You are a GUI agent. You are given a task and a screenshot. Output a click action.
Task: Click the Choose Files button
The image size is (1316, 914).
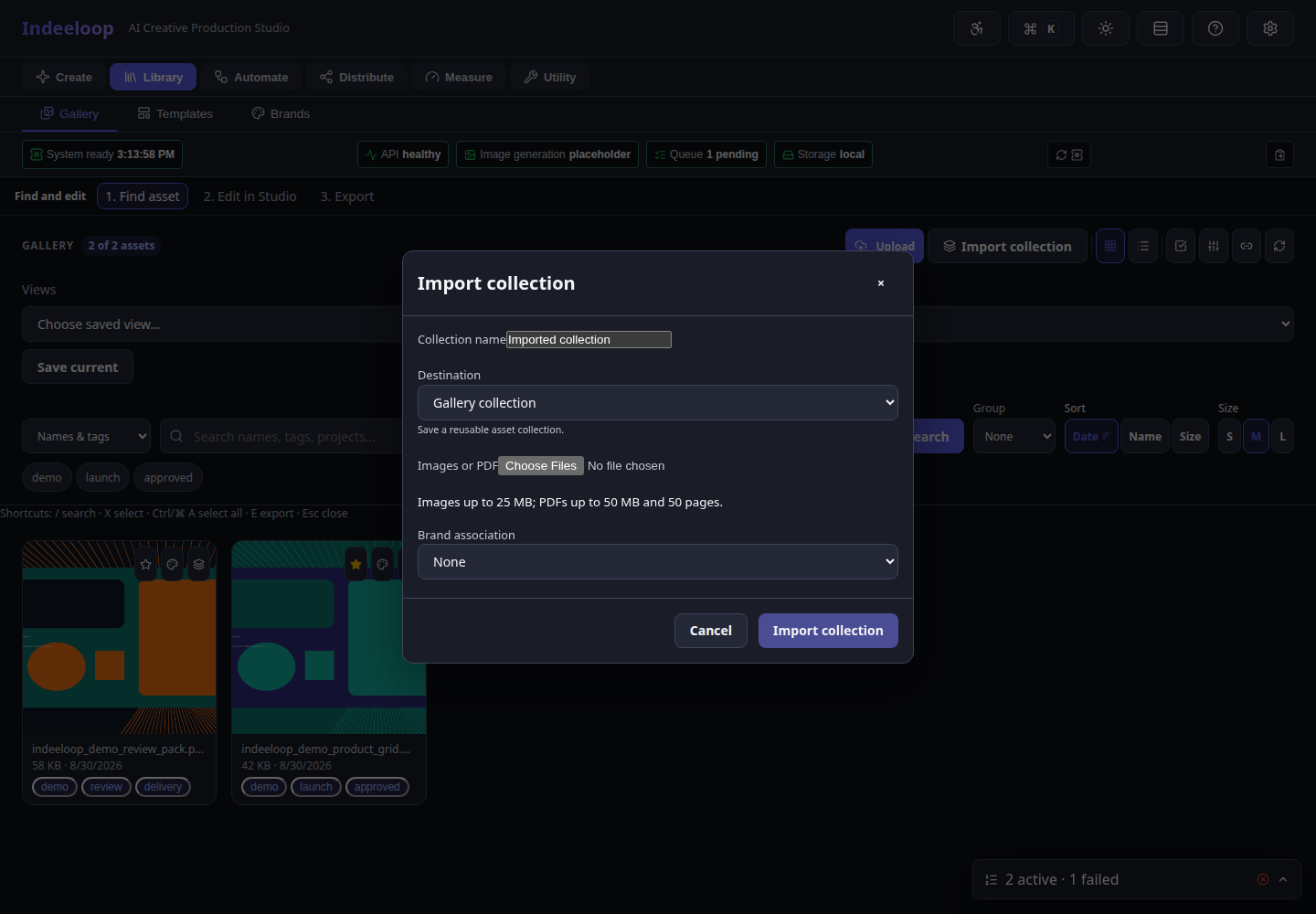pyautogui.click(x=541, y=465)
